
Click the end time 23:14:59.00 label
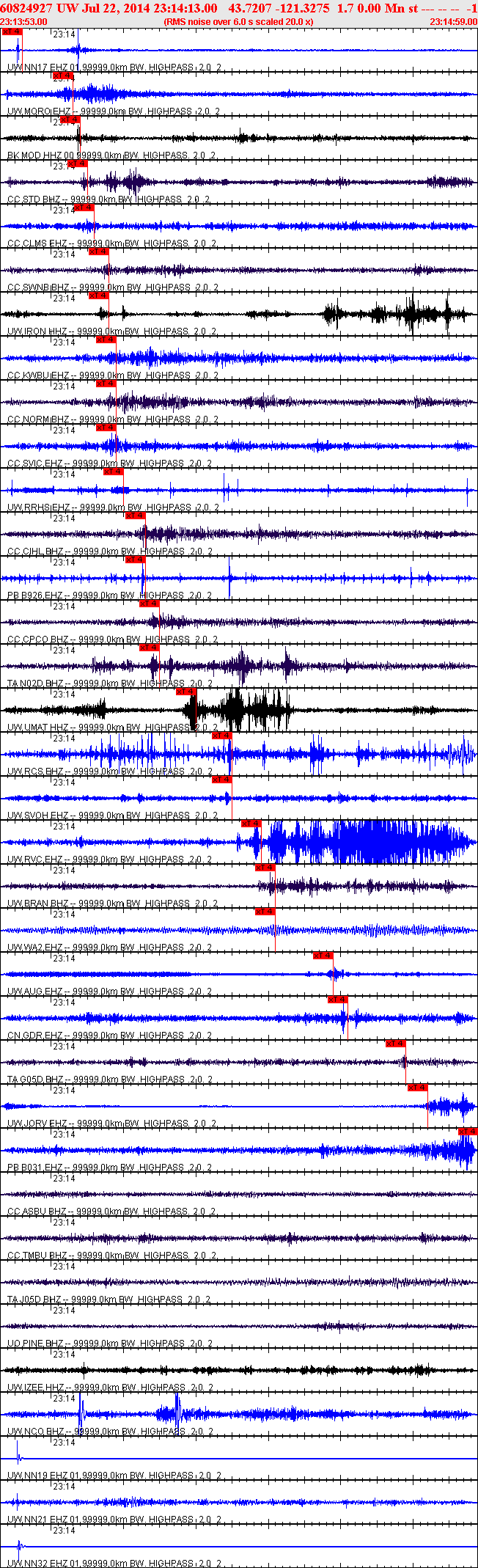click(453, 22)
